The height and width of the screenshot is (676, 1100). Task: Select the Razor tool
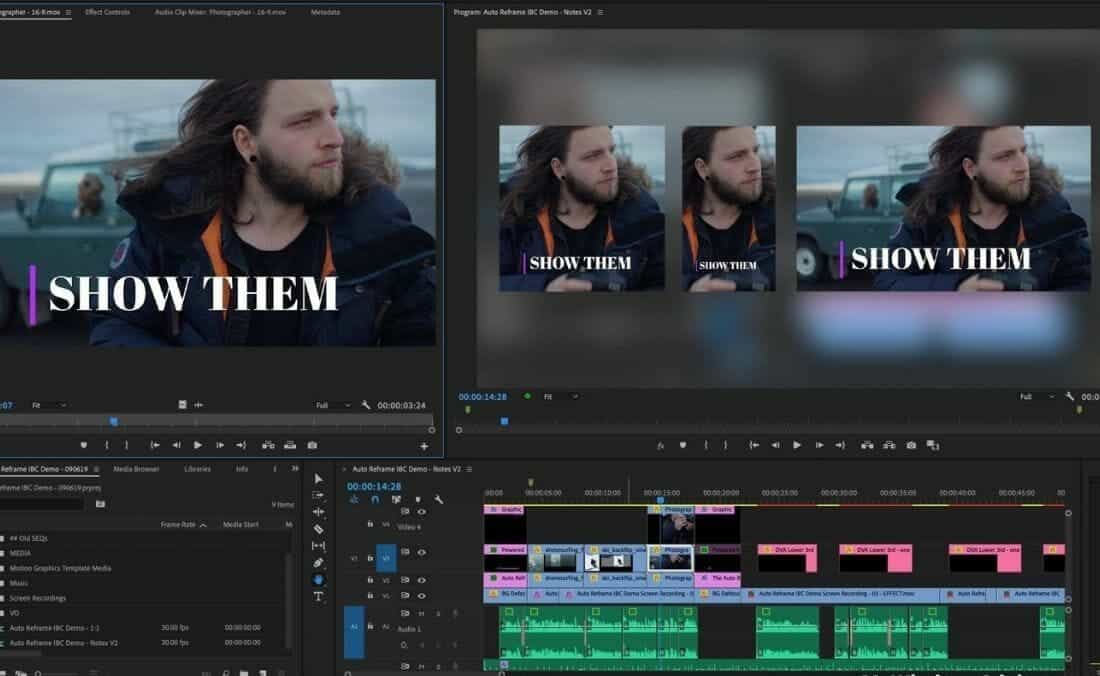coord(318,529)
